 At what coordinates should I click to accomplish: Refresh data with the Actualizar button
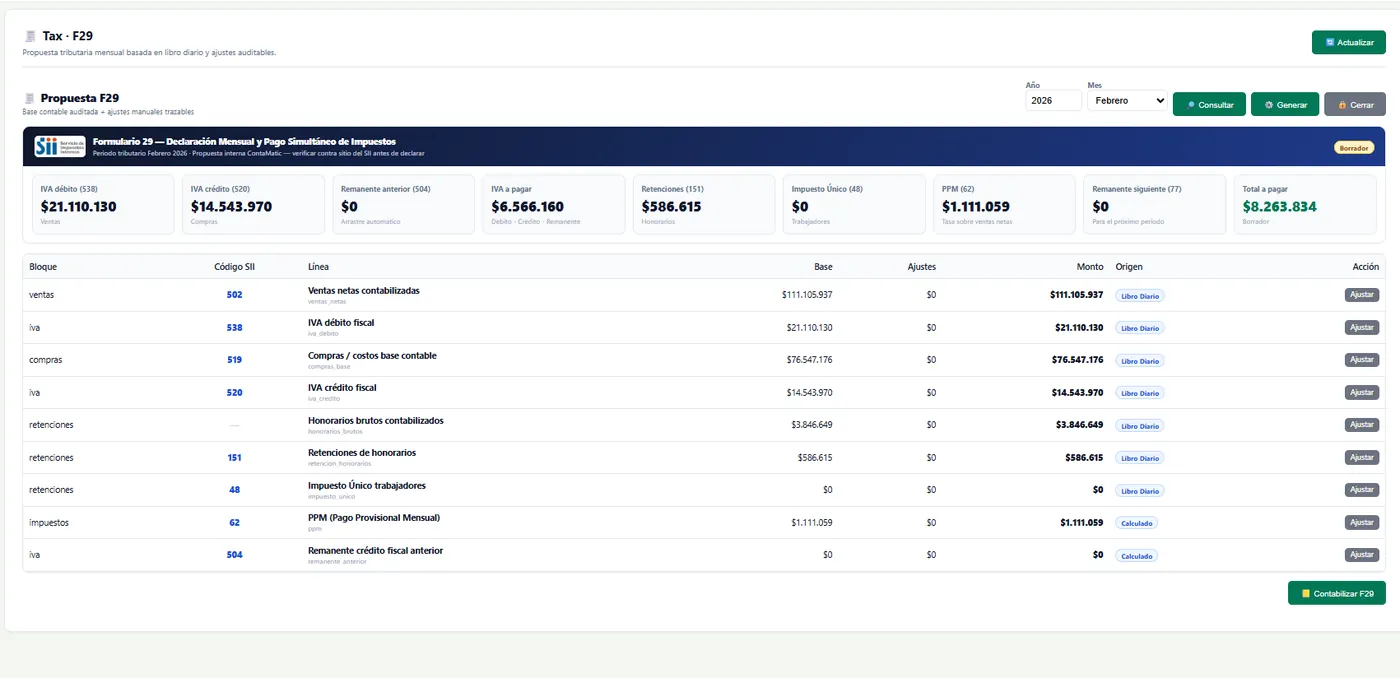pyautogui.click(x=1348, y=42)
